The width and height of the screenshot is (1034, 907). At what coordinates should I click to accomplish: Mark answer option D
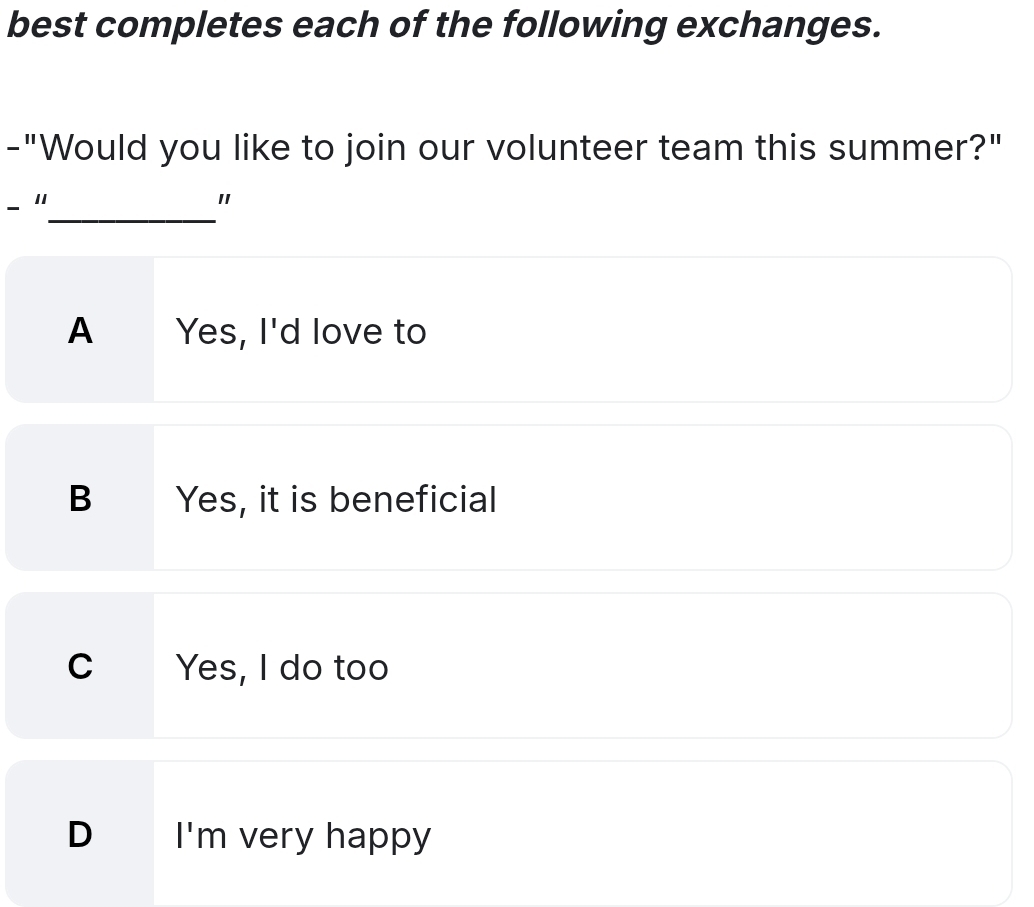coord(508,834)
